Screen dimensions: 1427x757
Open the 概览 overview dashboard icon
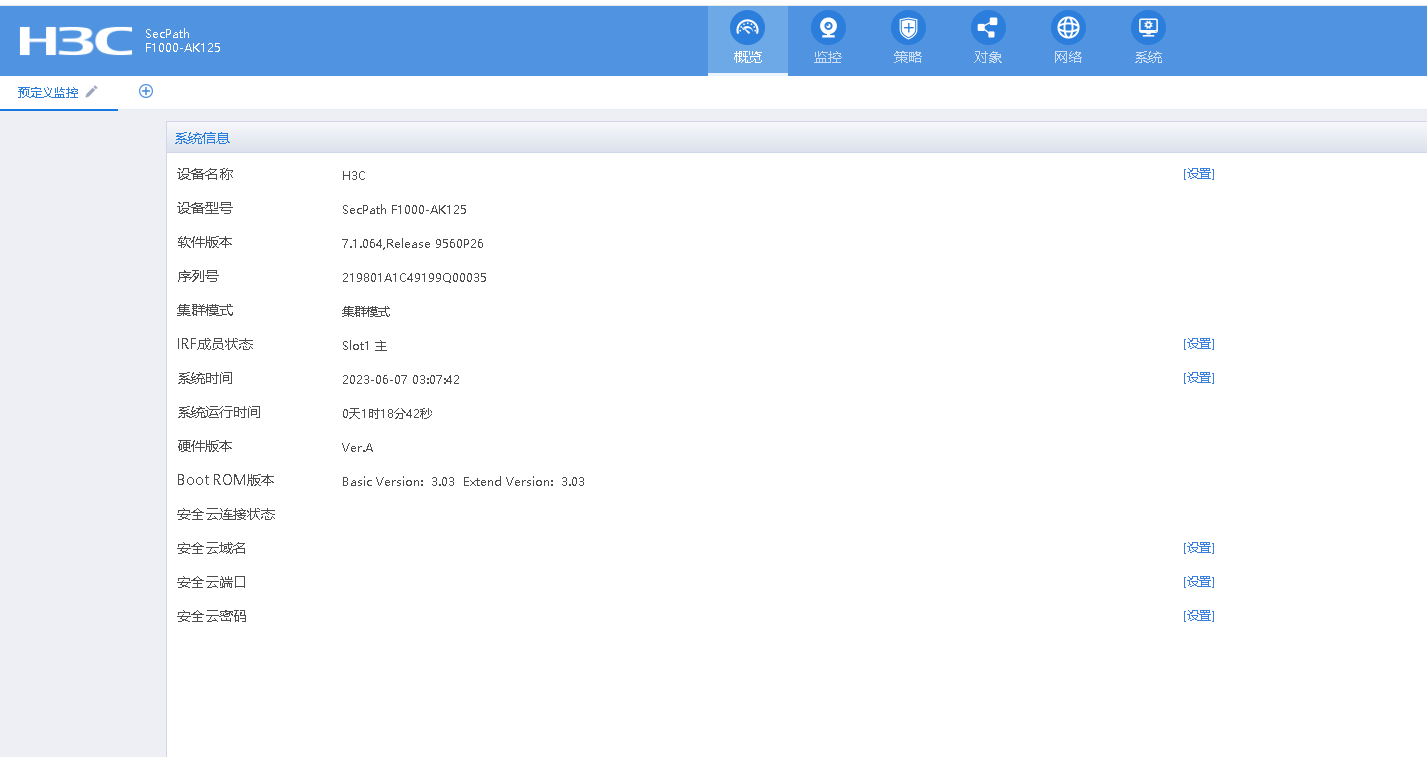747,28
